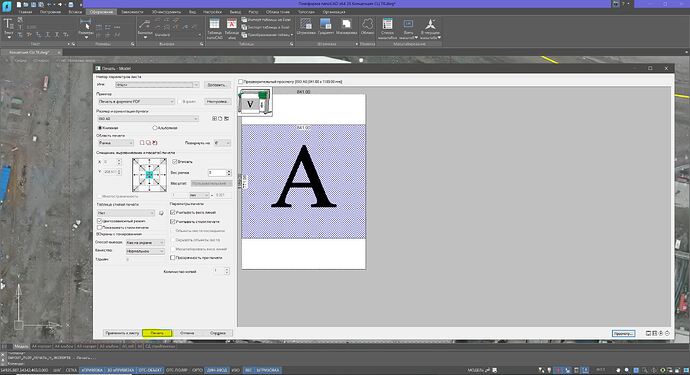The image size is (690, 375).
Task: Open the paper size ISO A0 dropdown
Action: (148, 118)
